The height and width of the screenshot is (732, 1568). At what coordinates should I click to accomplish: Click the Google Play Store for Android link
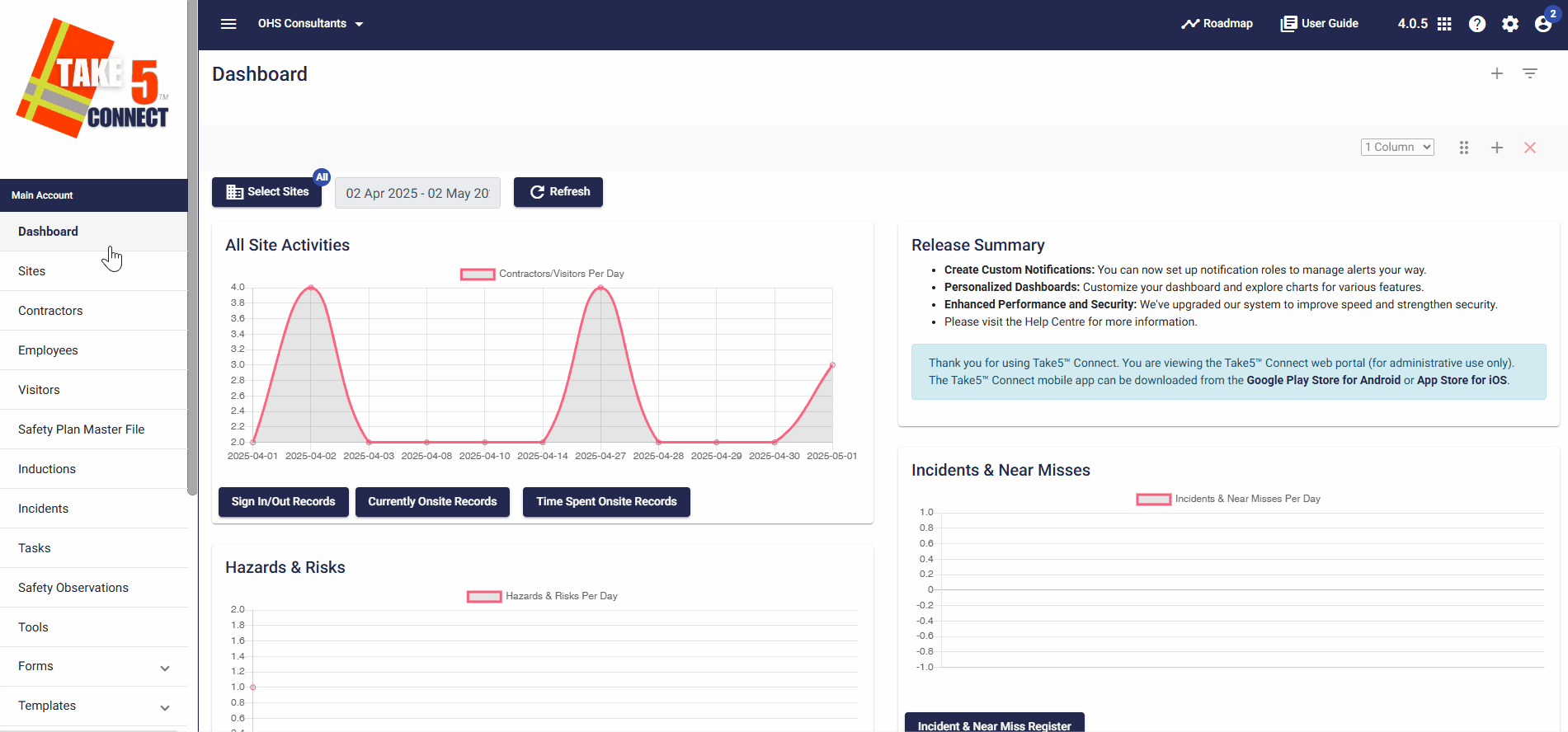coord(1323,380)
